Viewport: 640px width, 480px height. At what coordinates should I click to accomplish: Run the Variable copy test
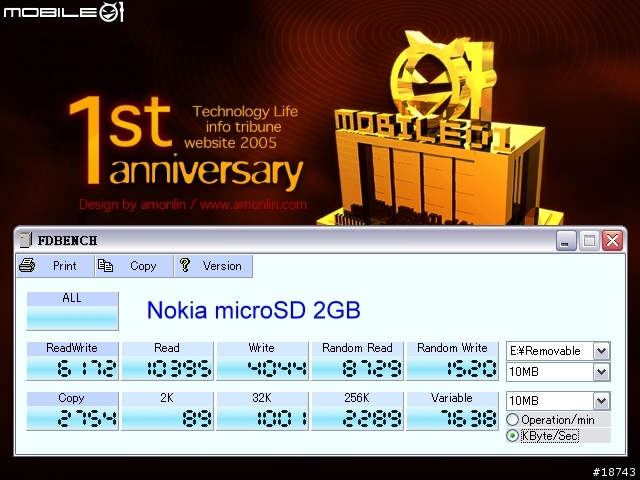click(452, 411)
